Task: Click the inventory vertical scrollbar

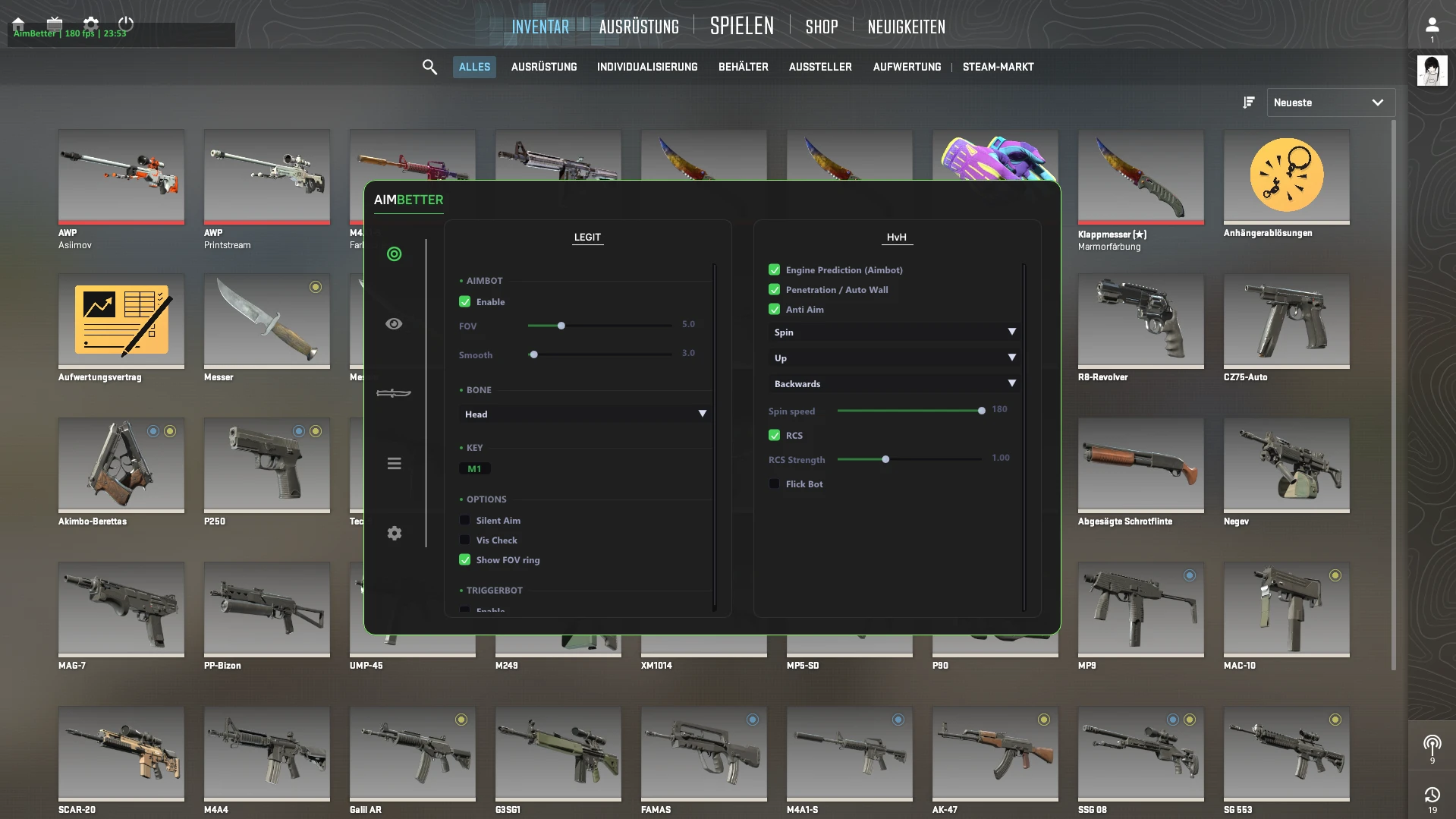Action: click(x=1393, y=395)
